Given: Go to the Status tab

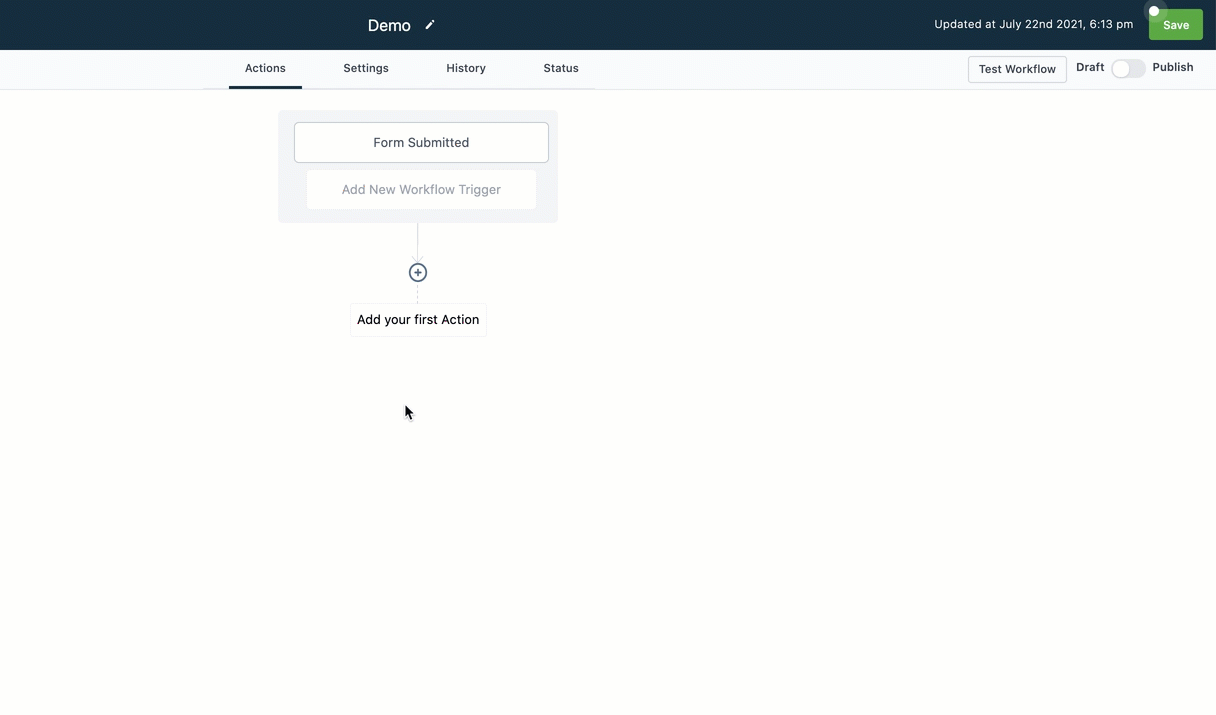Looking at the screenshot, I should [561, 68].
